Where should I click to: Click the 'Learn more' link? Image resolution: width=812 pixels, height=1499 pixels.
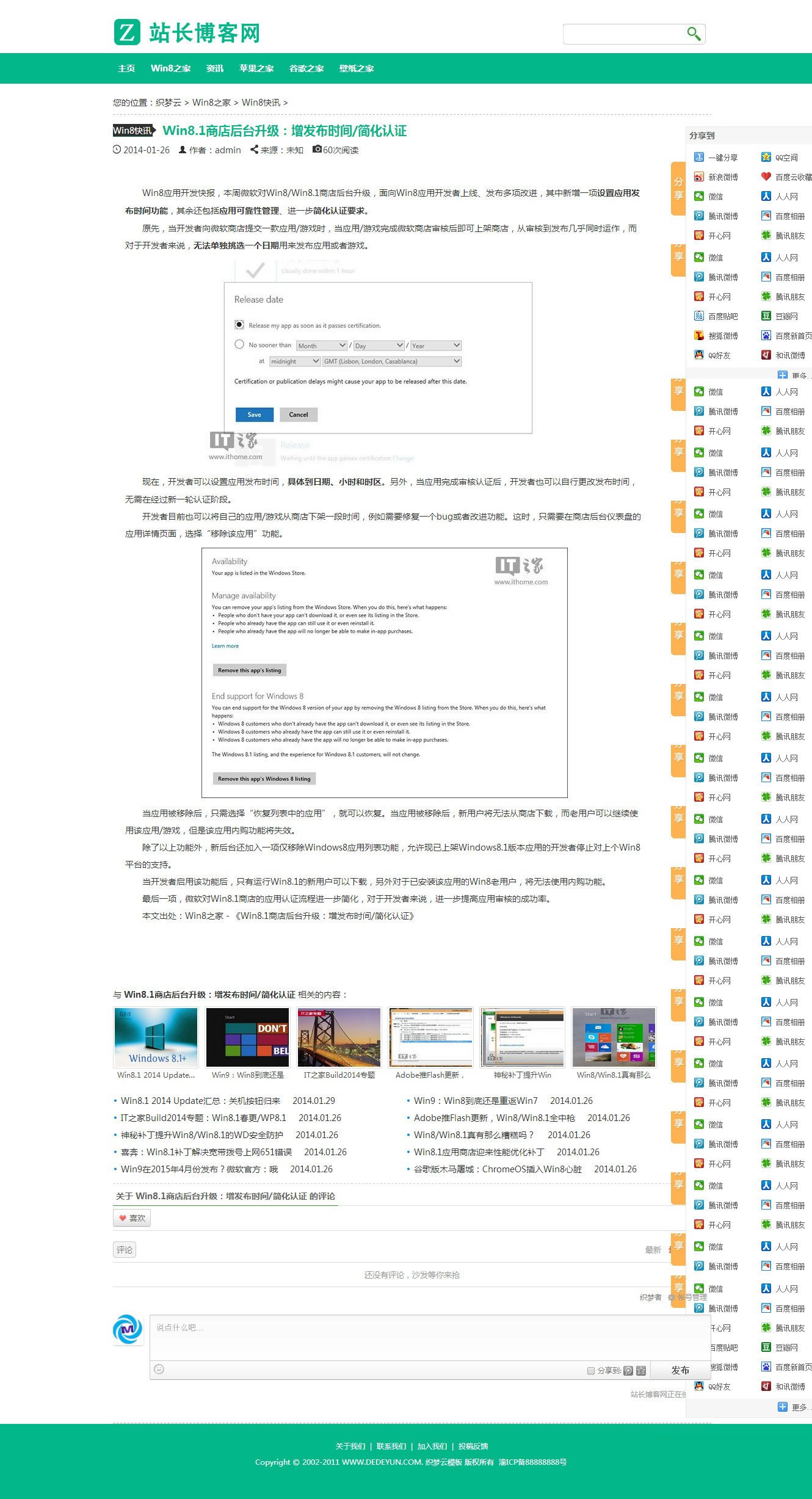[x=225, y=646]
